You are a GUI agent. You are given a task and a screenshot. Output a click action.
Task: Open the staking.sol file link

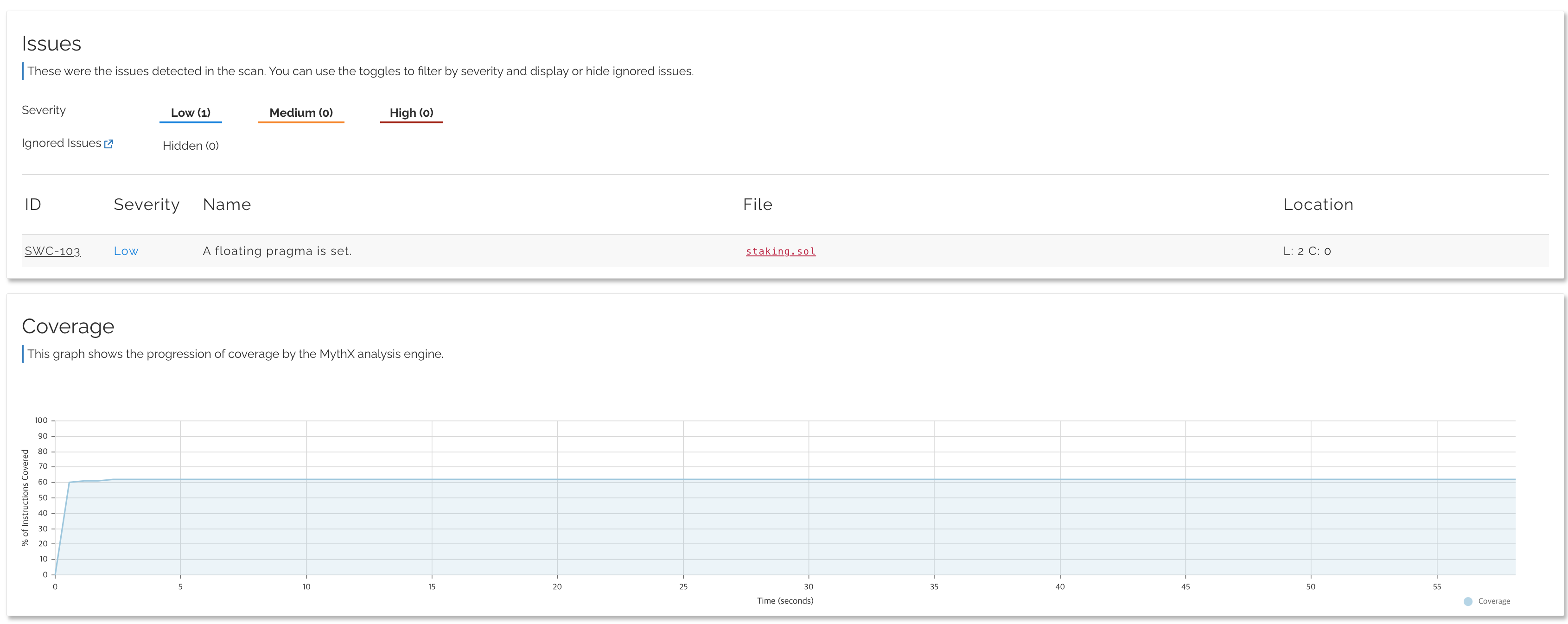pyautogui.click(x=780, y=251)
